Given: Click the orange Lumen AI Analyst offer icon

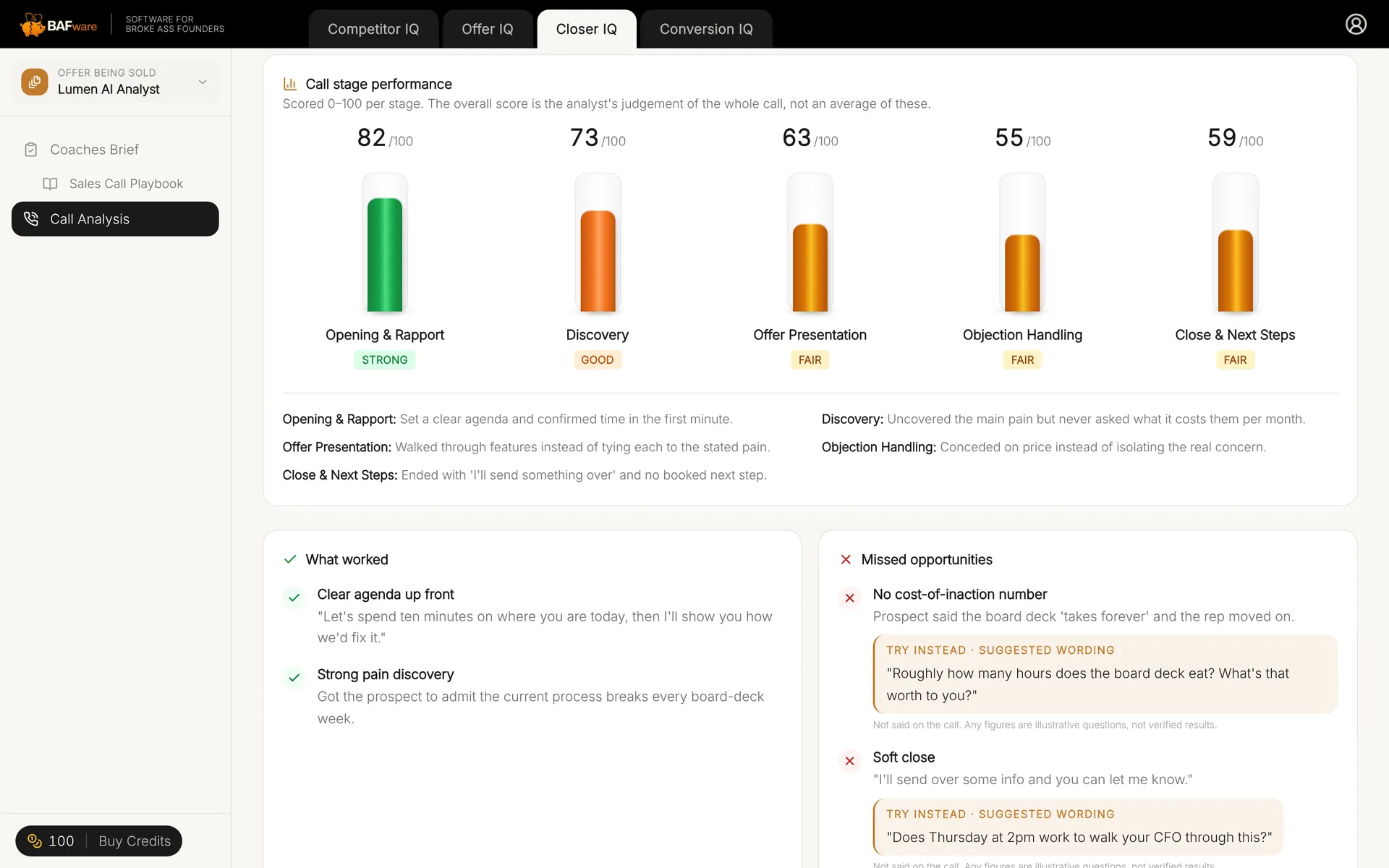Looking at the screenshot, I should [x=35, y=82].
